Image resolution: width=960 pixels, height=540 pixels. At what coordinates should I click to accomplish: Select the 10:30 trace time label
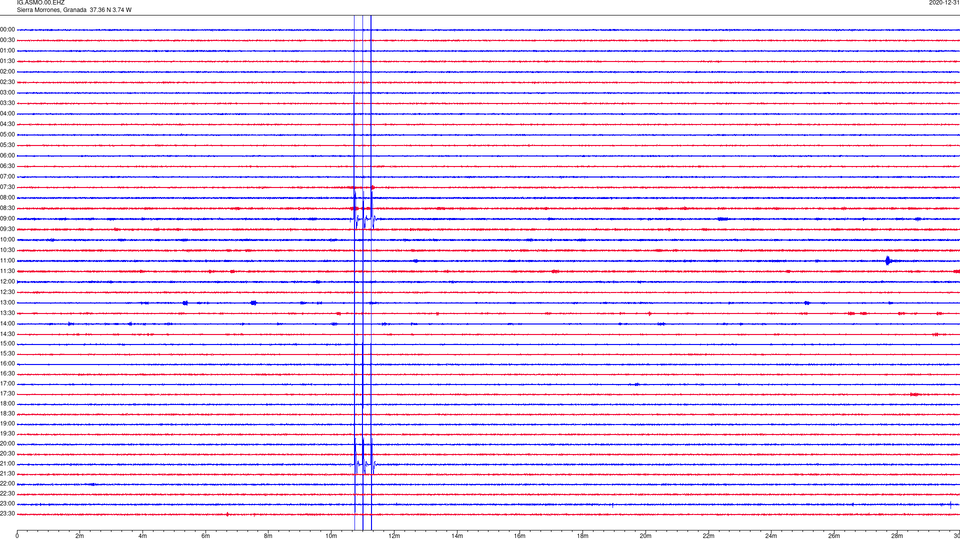click(7, 250)
